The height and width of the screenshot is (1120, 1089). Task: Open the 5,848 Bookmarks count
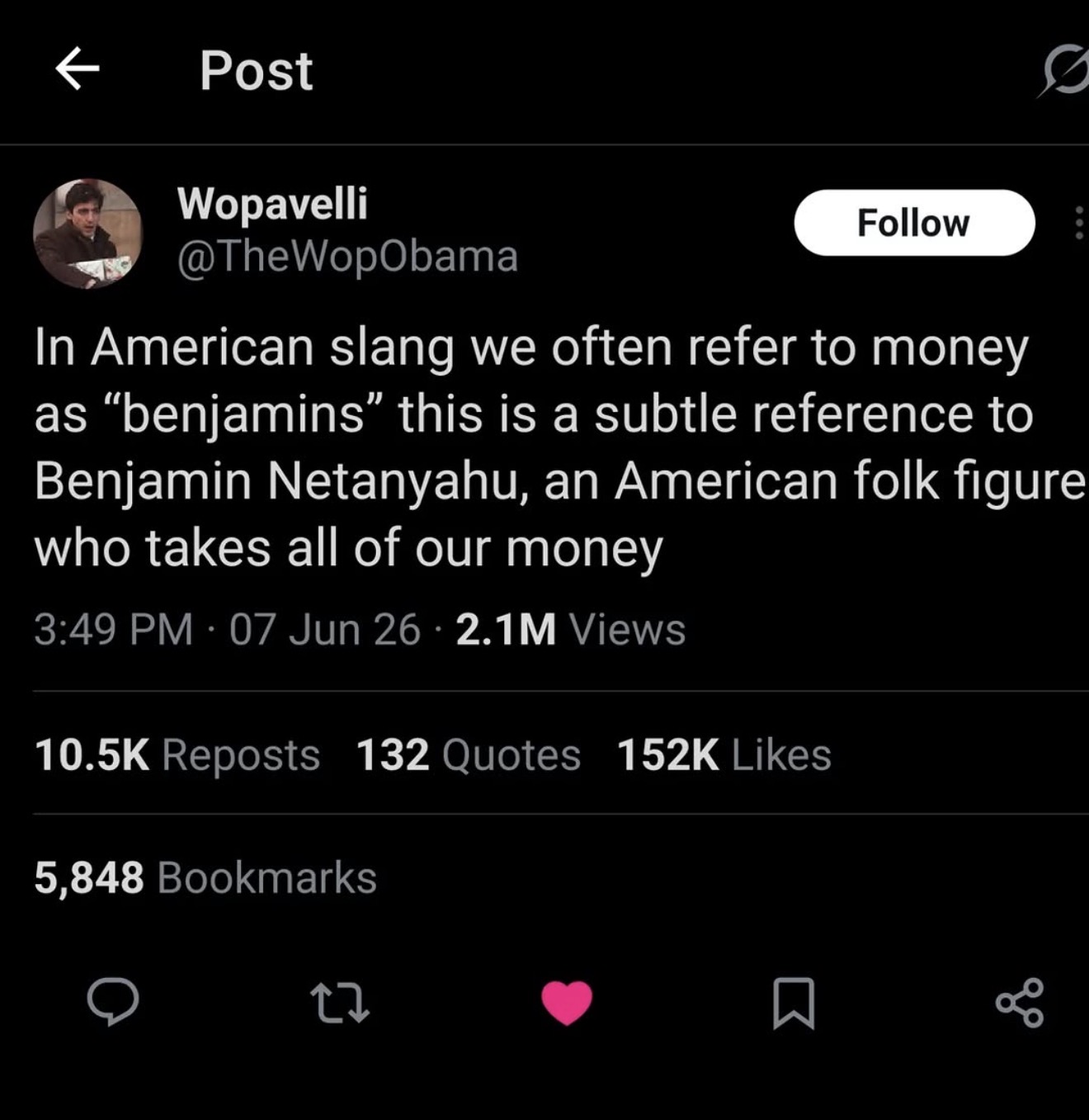(x=205, y=877)
